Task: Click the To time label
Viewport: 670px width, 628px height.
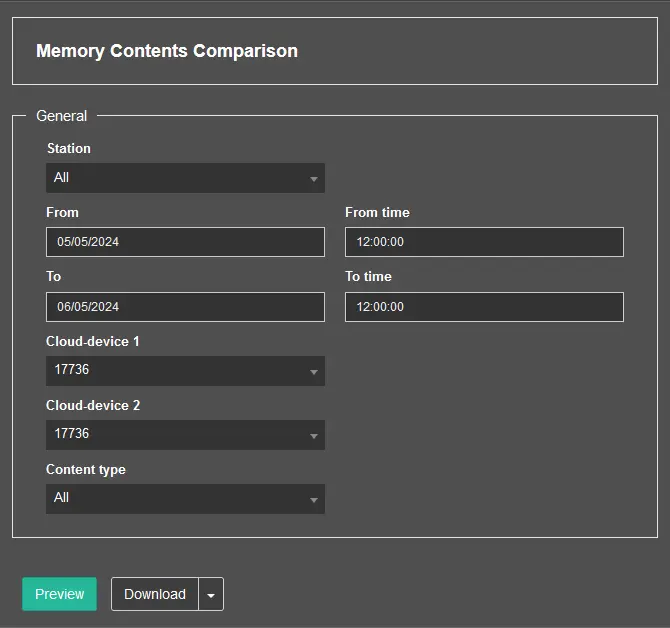Action: point(368,276)
